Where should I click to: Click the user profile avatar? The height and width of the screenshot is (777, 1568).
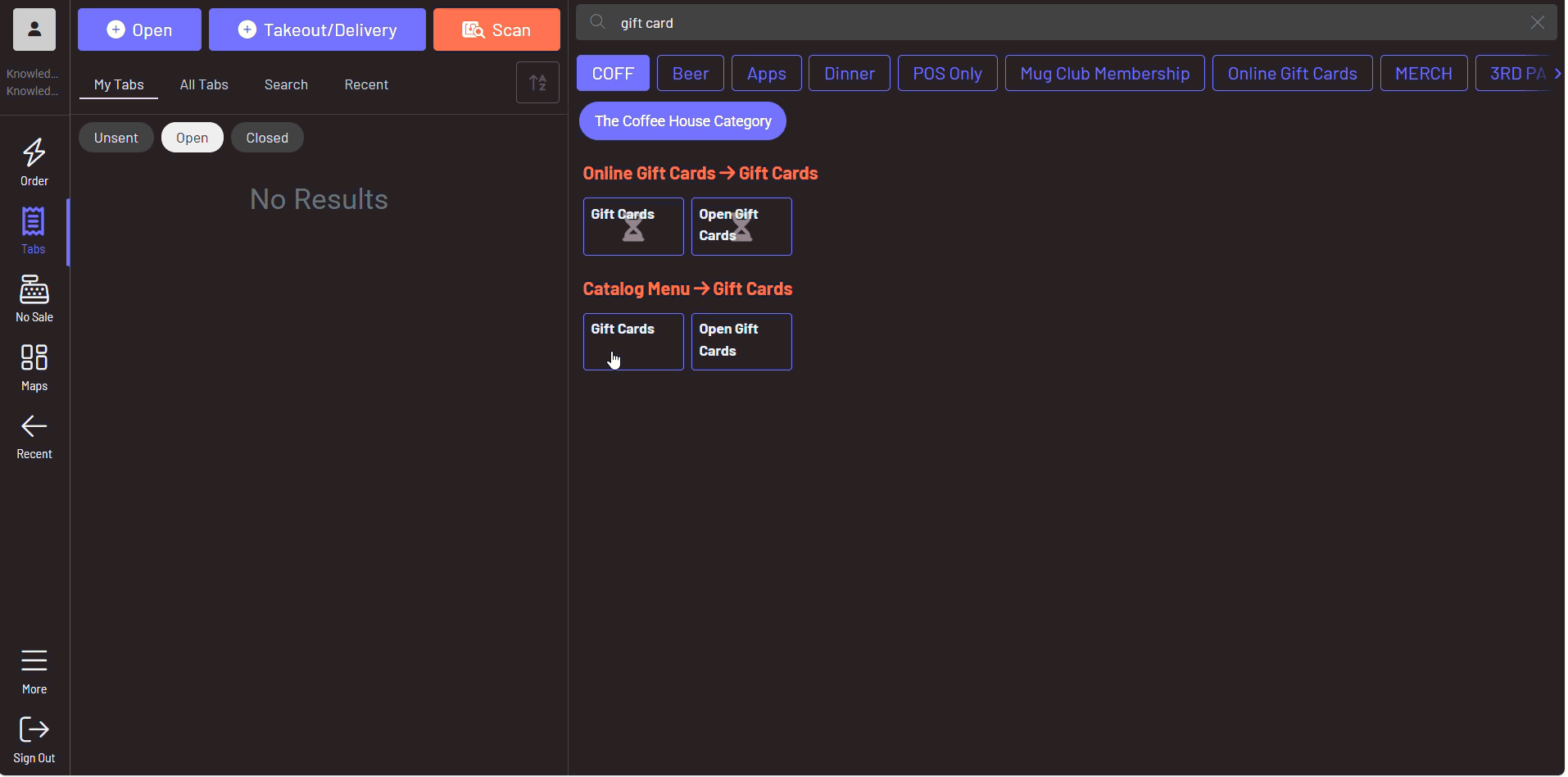[34, 30]
